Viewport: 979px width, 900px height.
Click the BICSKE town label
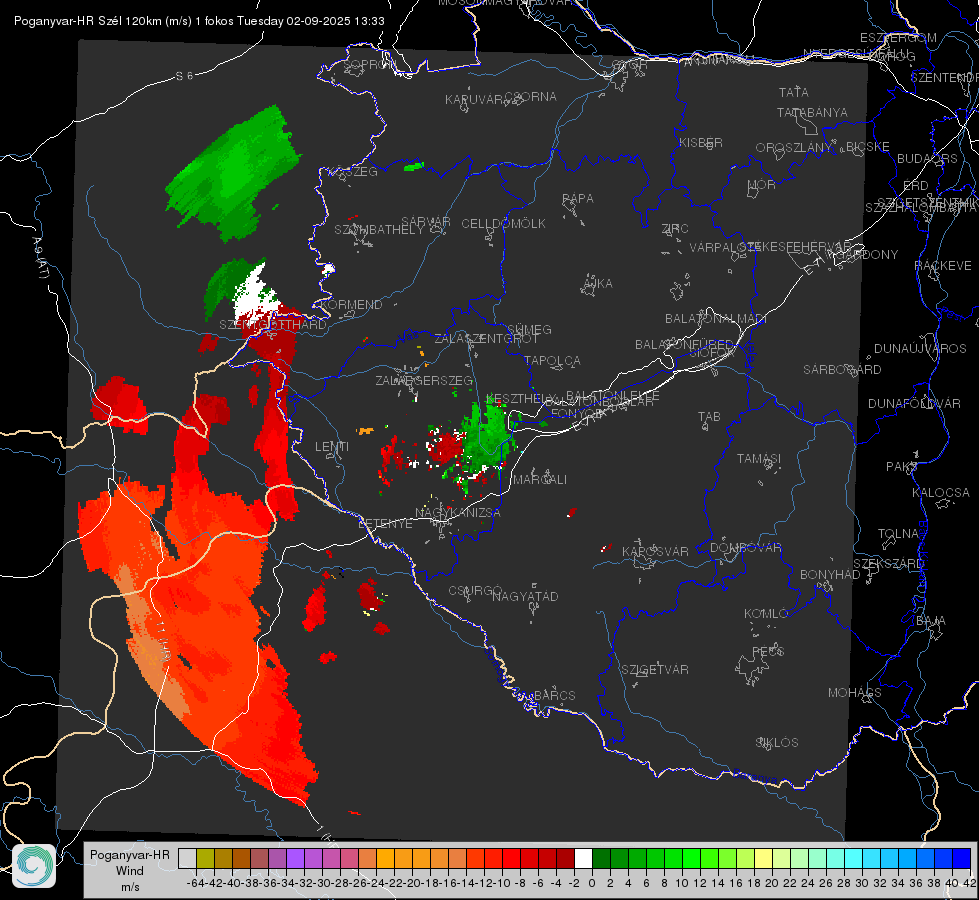[868, 146]
